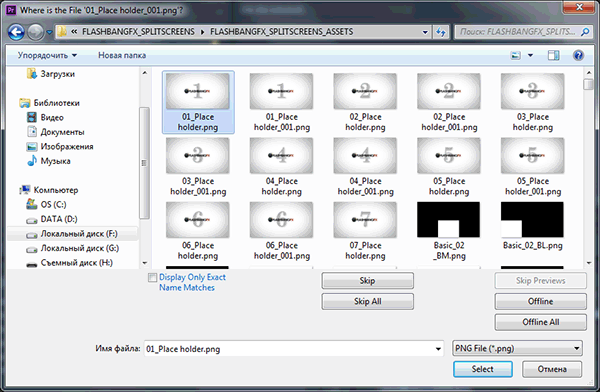Open the Упорядочить menu
Viewport: 600px width, 392px height.
pos(47,56)
